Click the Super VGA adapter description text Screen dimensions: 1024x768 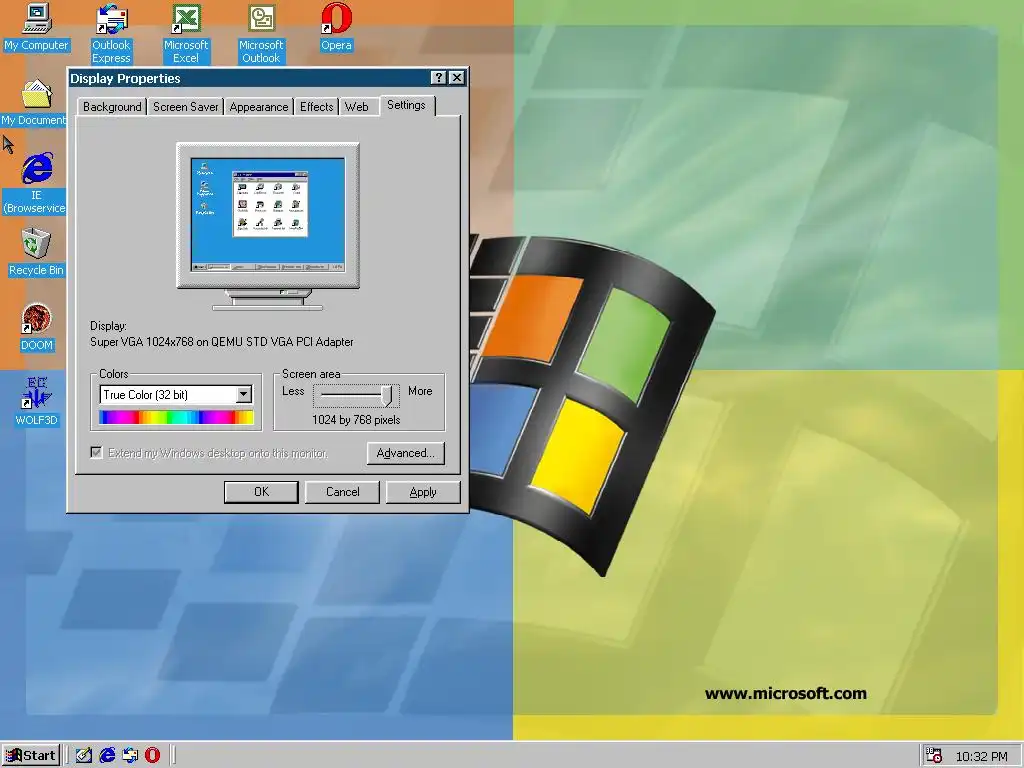pyautogui.click(x=222, y=342)
